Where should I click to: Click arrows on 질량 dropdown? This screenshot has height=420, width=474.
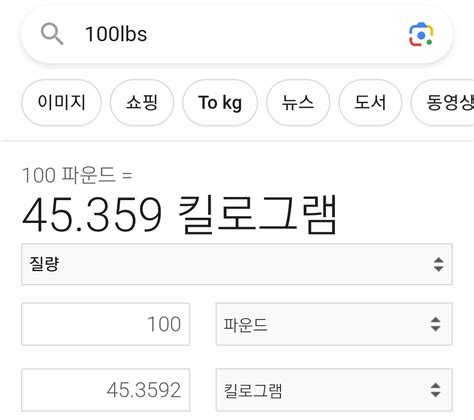point(438,264)
